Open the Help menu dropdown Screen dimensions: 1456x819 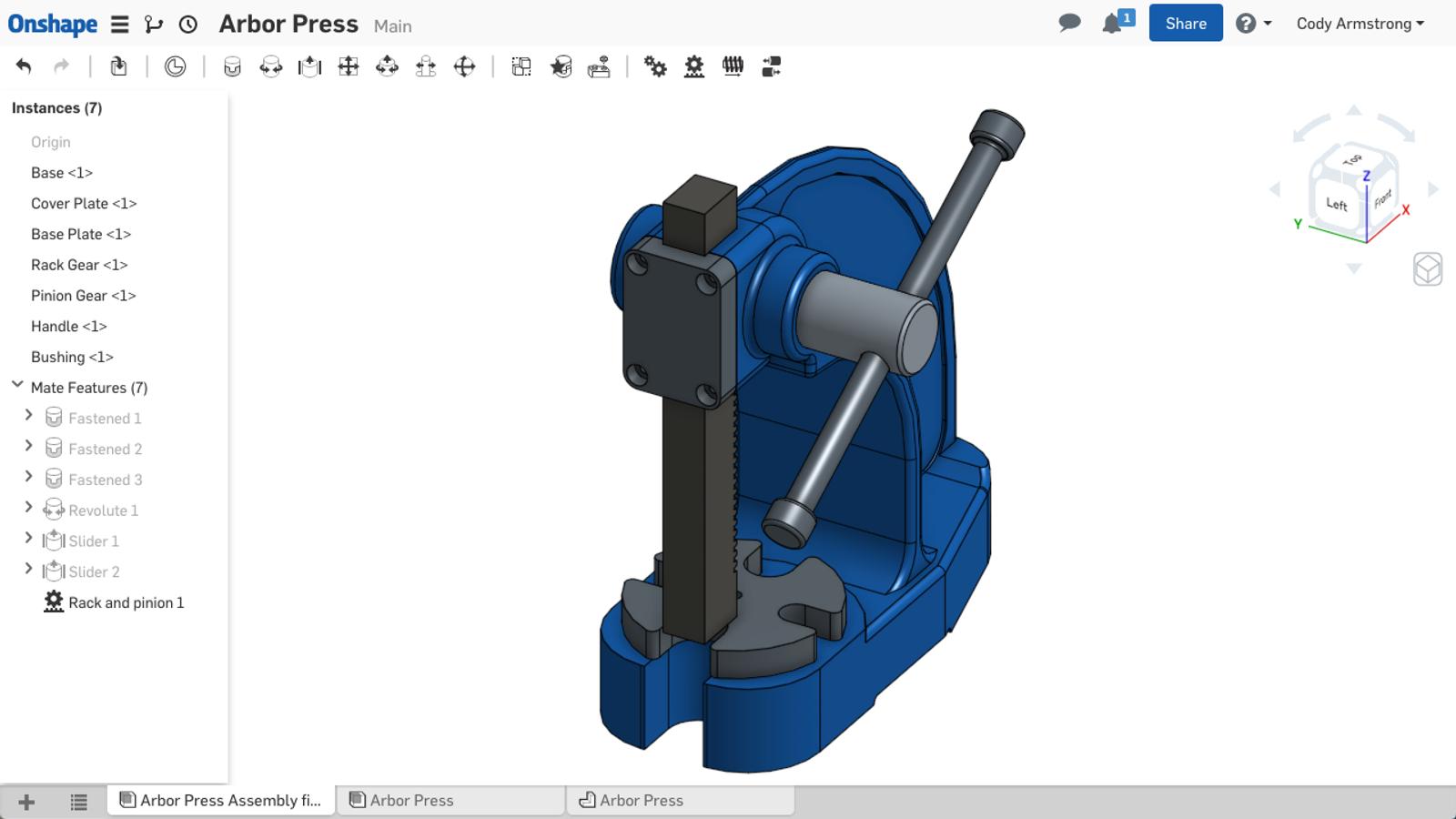pos(1253,24)
